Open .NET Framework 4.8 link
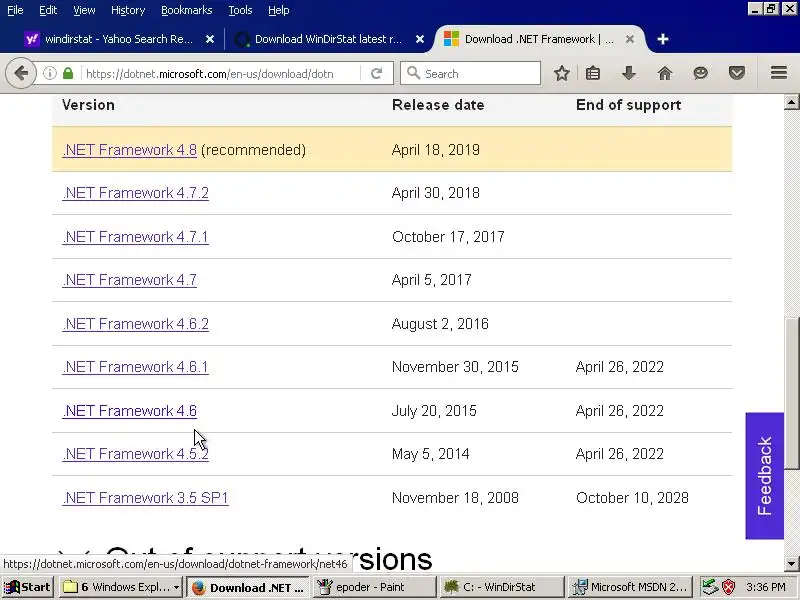Image resolution: width=800 pixels, height=600 pixels. (130, 150)
